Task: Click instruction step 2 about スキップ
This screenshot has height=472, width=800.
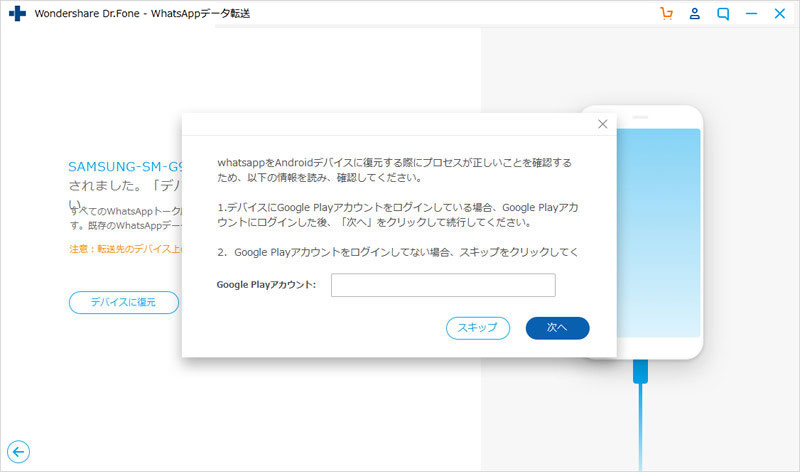Action: pos(398,252)
